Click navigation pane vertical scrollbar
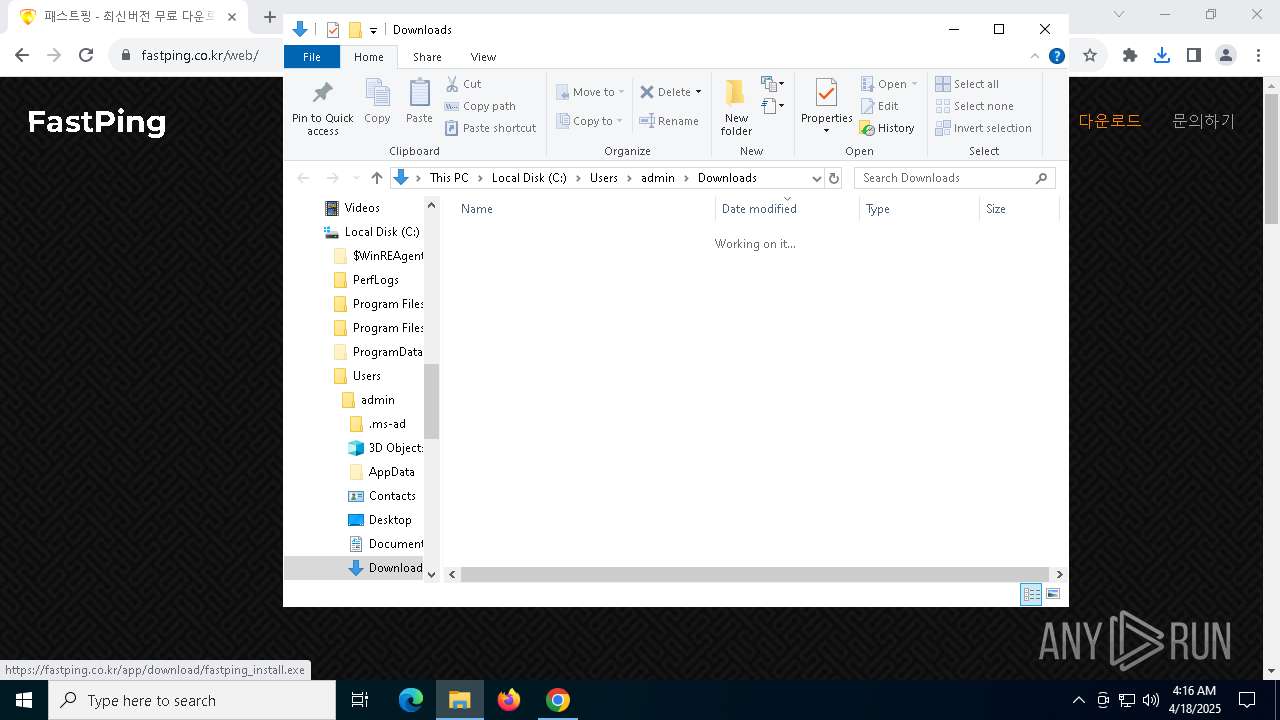 pyautogui.click(x=432, y=401)
